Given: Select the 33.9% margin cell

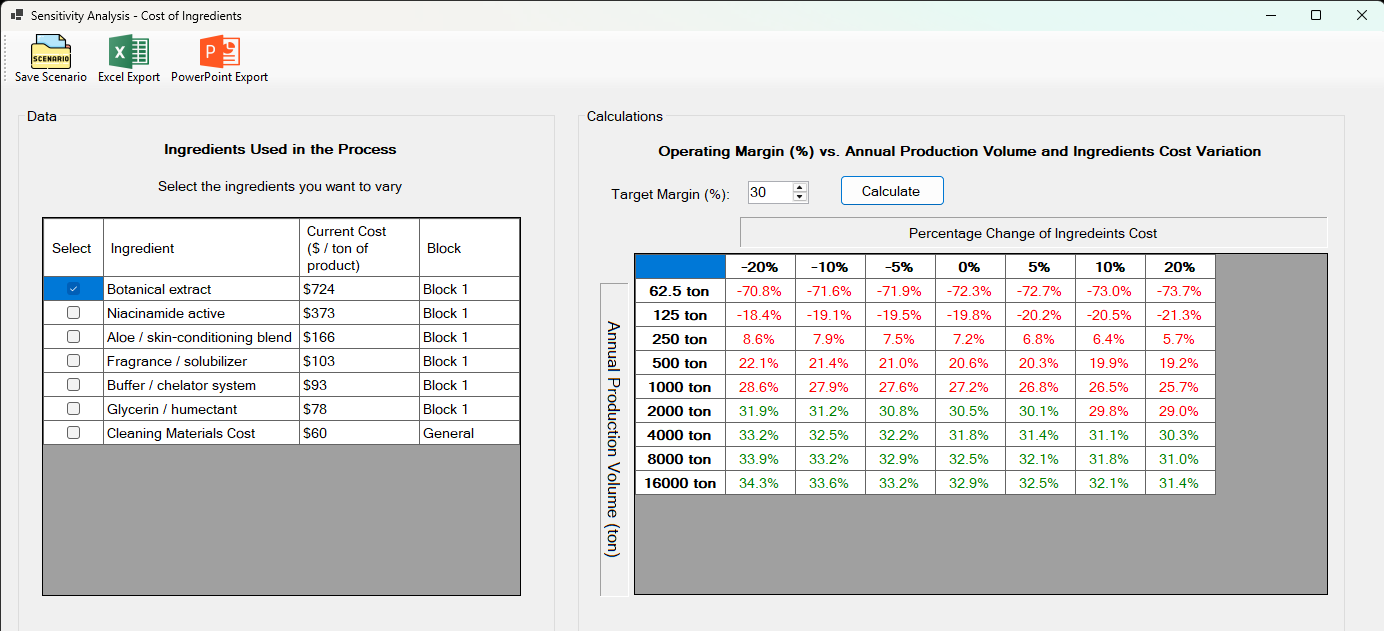Looking at the screenshot, I should (x=760, y=459).
